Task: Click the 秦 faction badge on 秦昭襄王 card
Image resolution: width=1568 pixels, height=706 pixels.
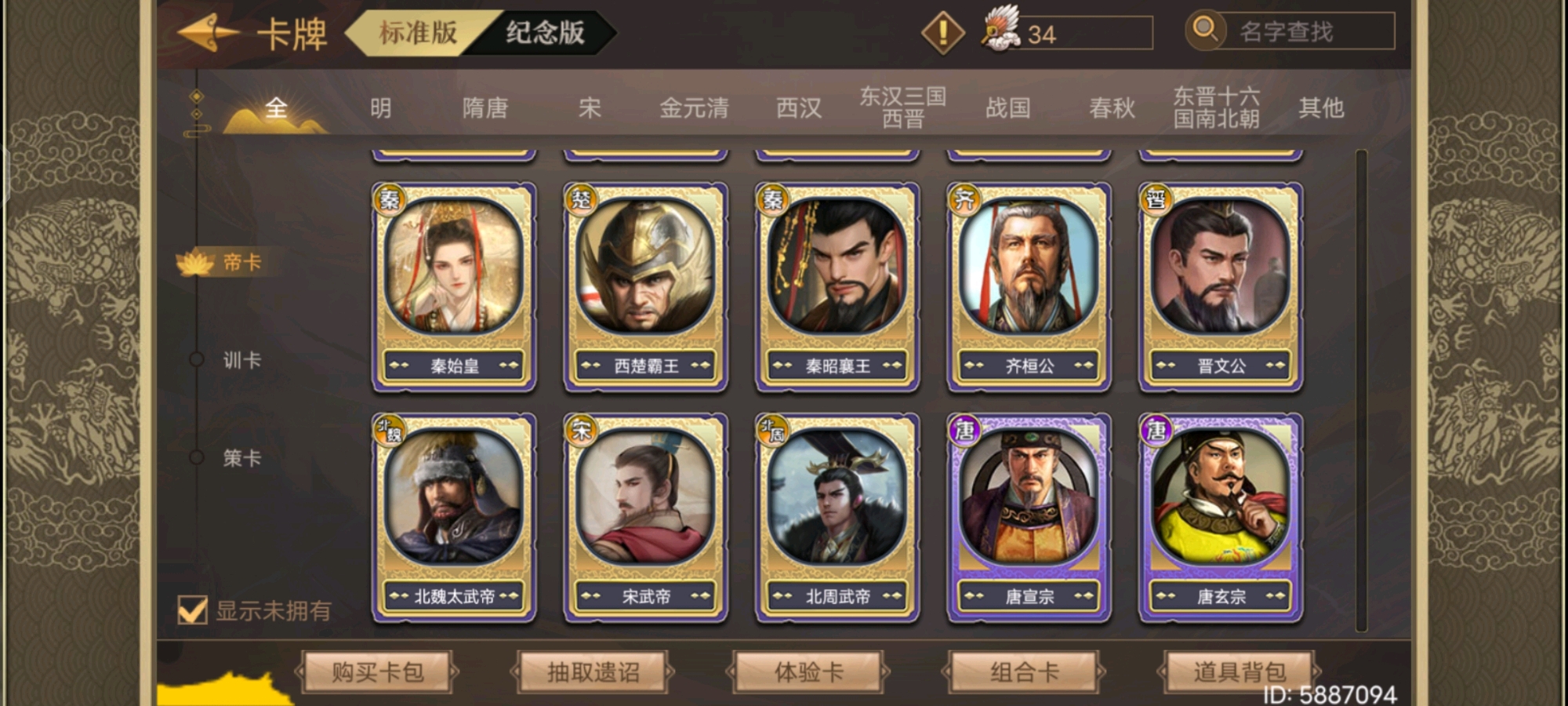Action: [x=773, y=199]
